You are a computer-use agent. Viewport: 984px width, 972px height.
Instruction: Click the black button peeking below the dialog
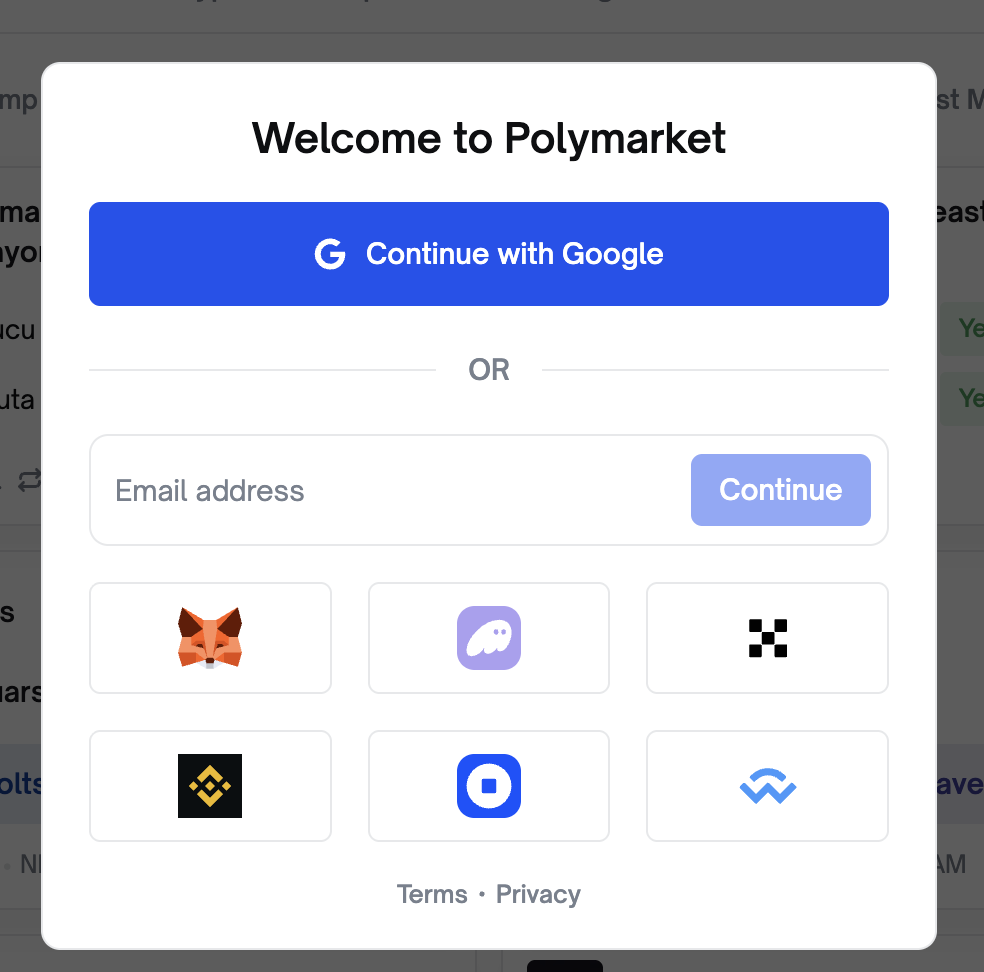tap(565, 966)
